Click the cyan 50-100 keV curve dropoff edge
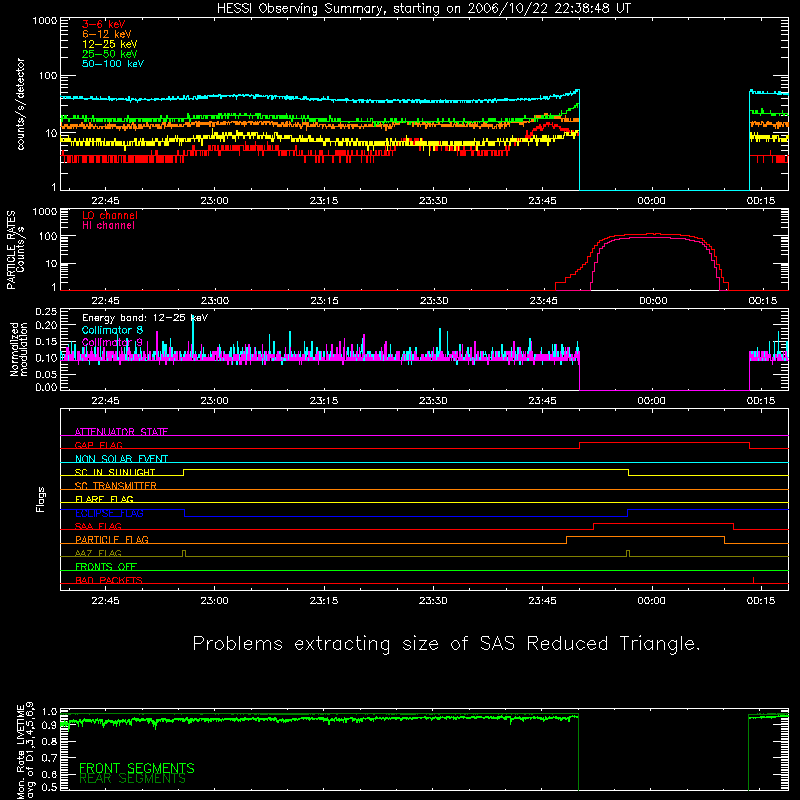The image size is (800, 800). click(x=580, y=140)
